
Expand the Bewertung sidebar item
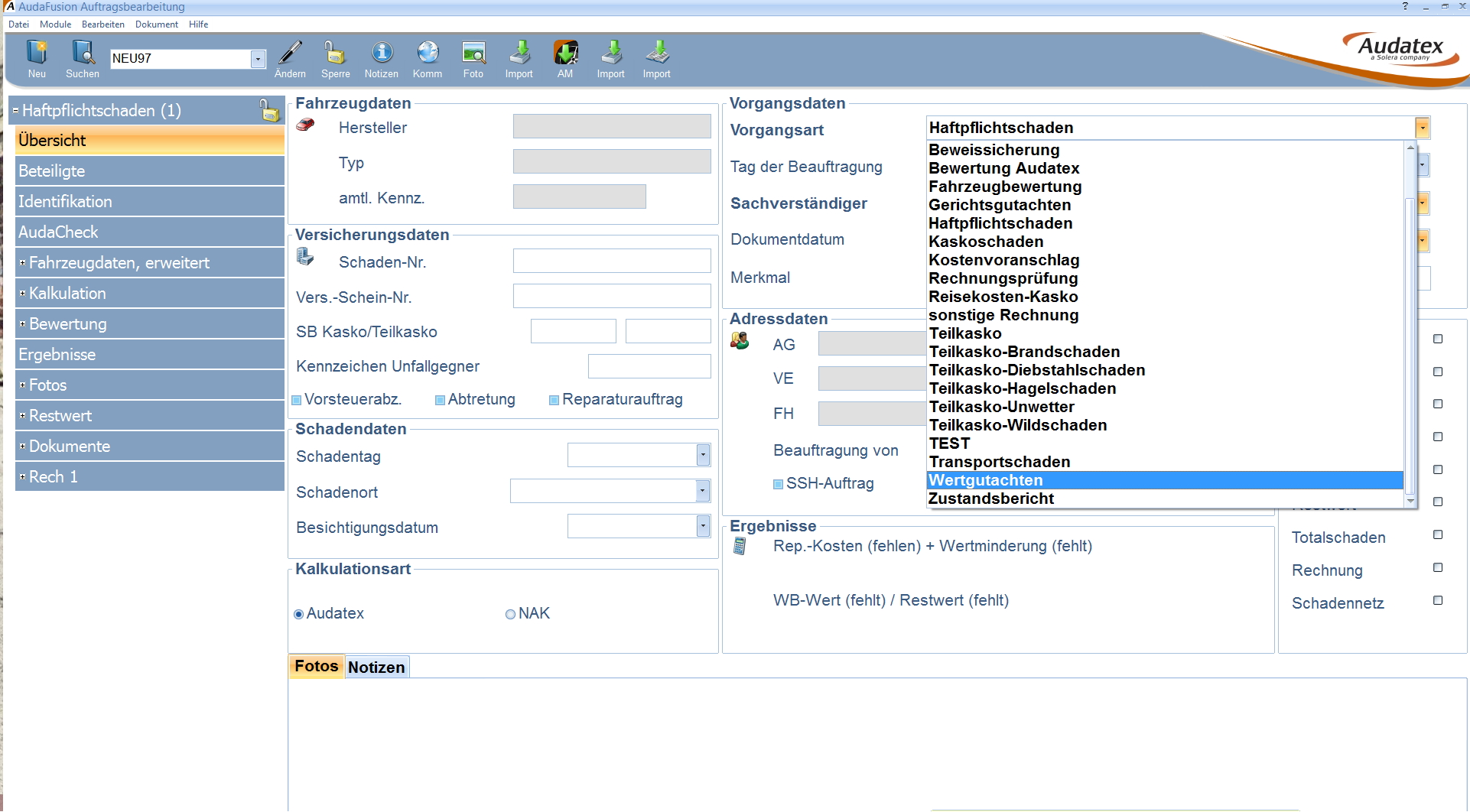22,323
